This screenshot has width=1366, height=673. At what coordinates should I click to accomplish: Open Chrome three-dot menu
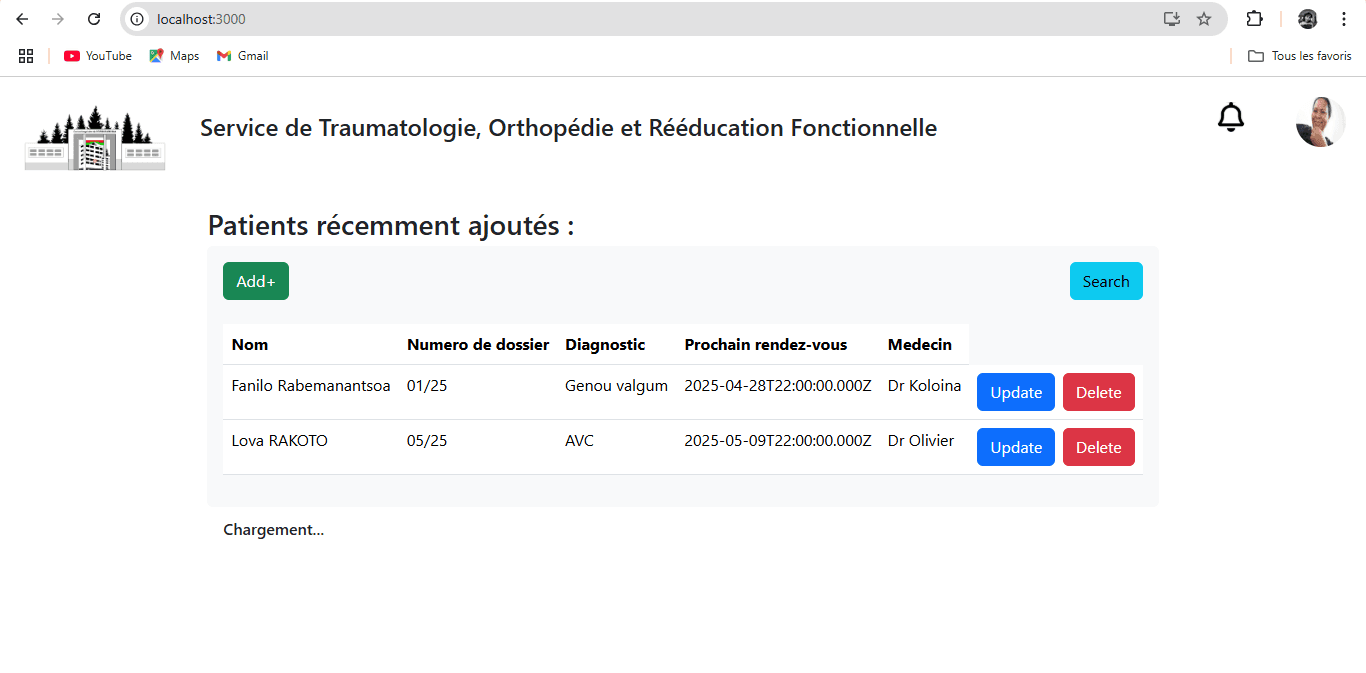1343,19
